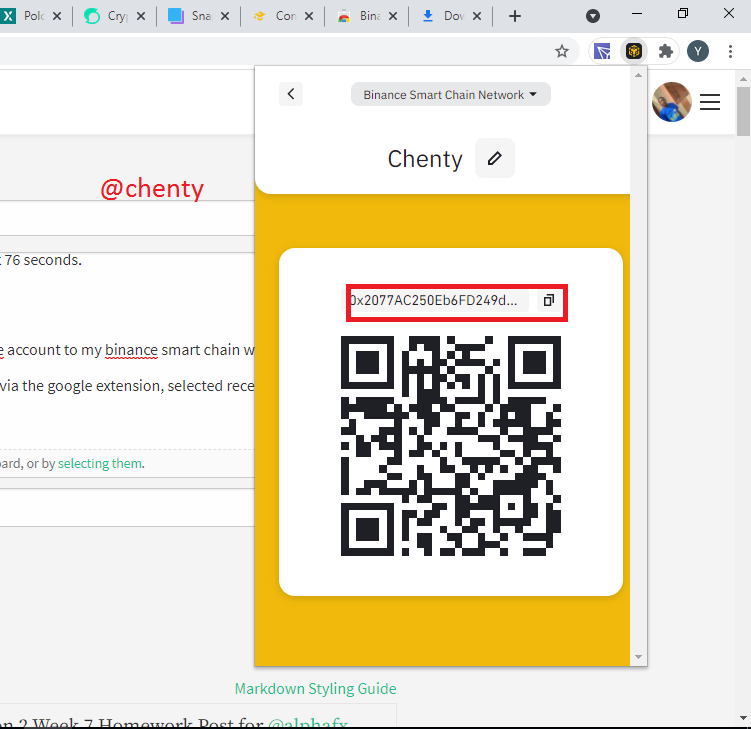Go back using the wallet's back arrow
This screenshot has height=729, width=751.
[291, 93]
